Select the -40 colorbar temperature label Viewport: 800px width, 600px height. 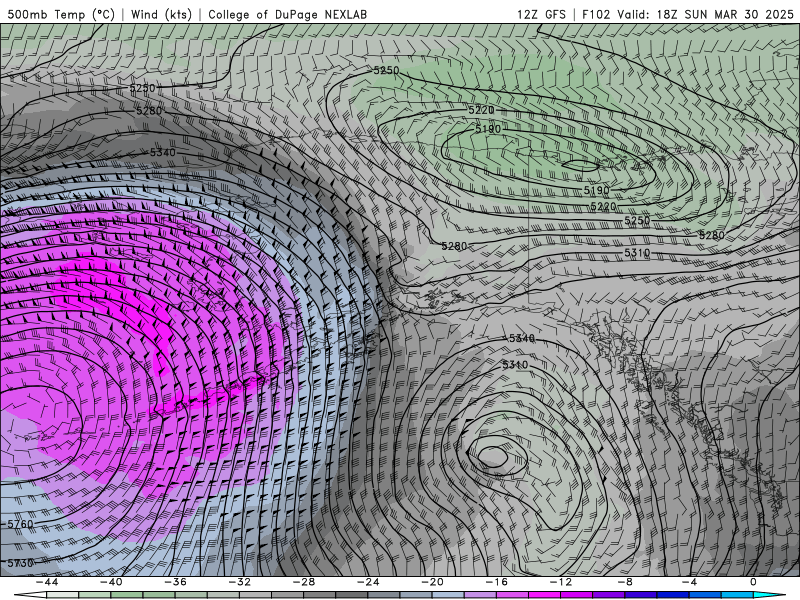(x=111, y=582)
